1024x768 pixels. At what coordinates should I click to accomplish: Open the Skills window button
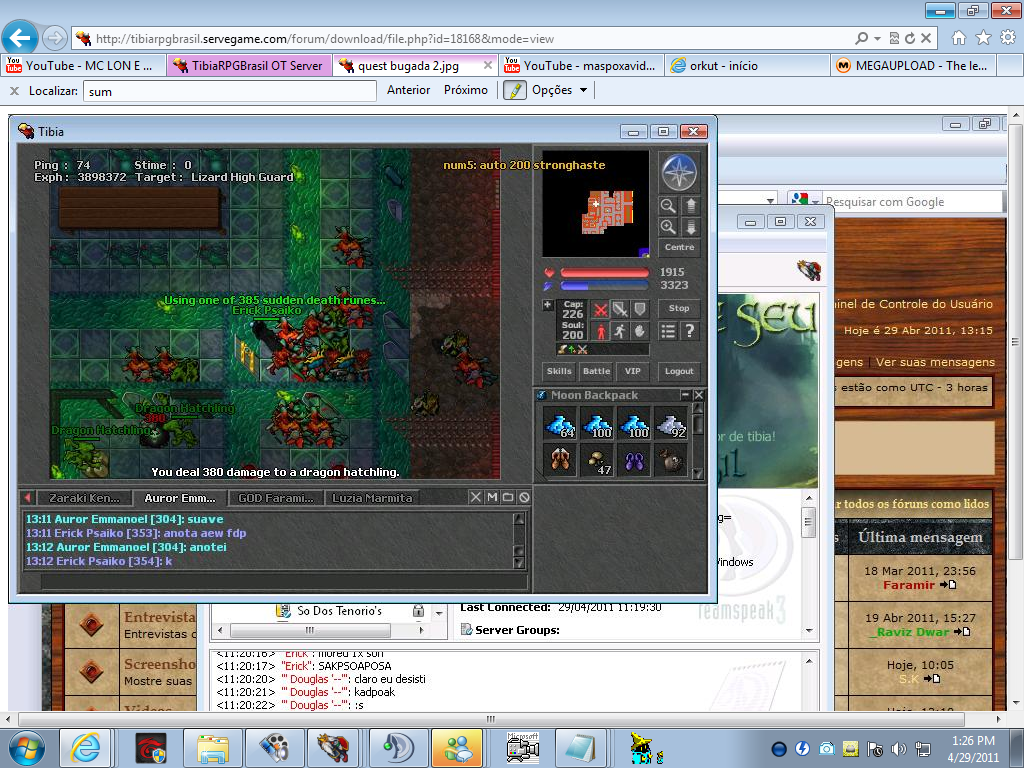(x=559, y=371)
